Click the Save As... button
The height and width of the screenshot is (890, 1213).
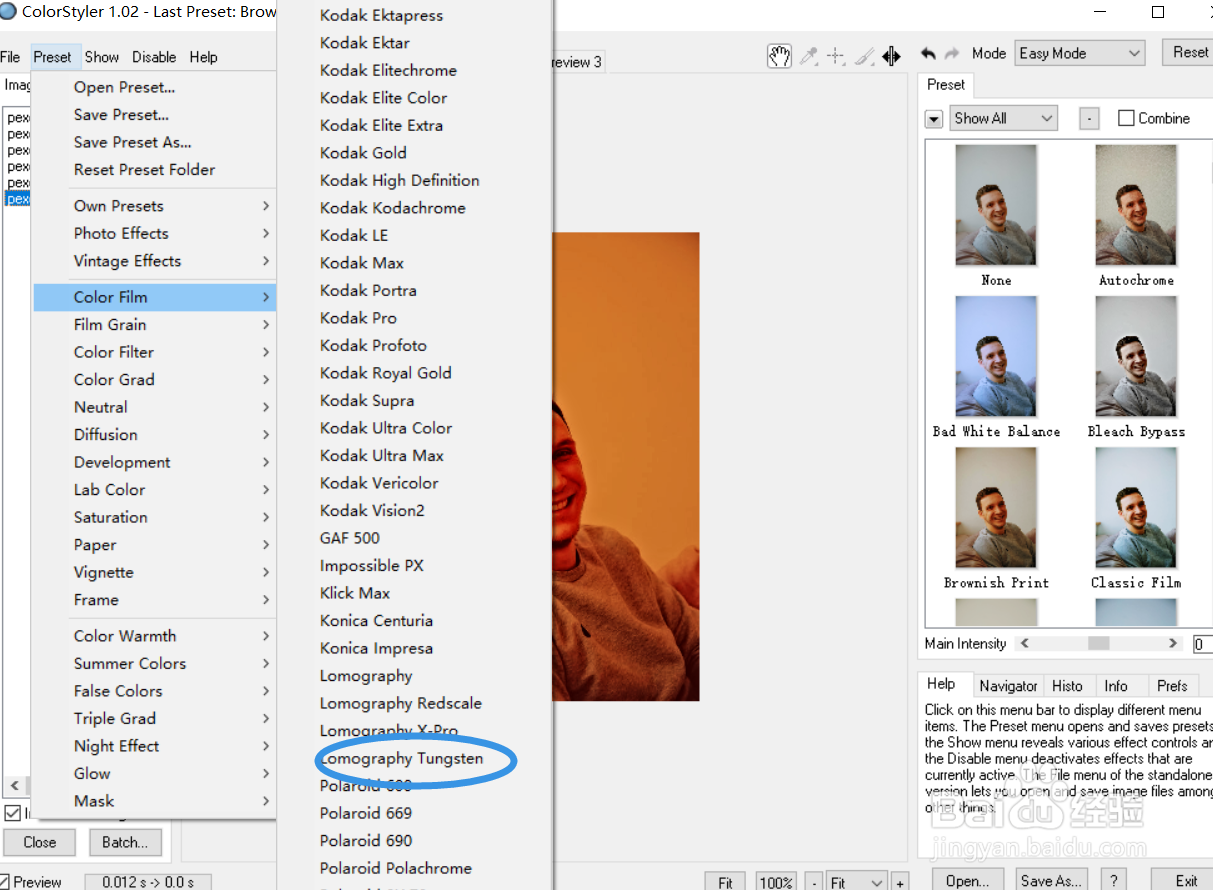[1051, 880]
